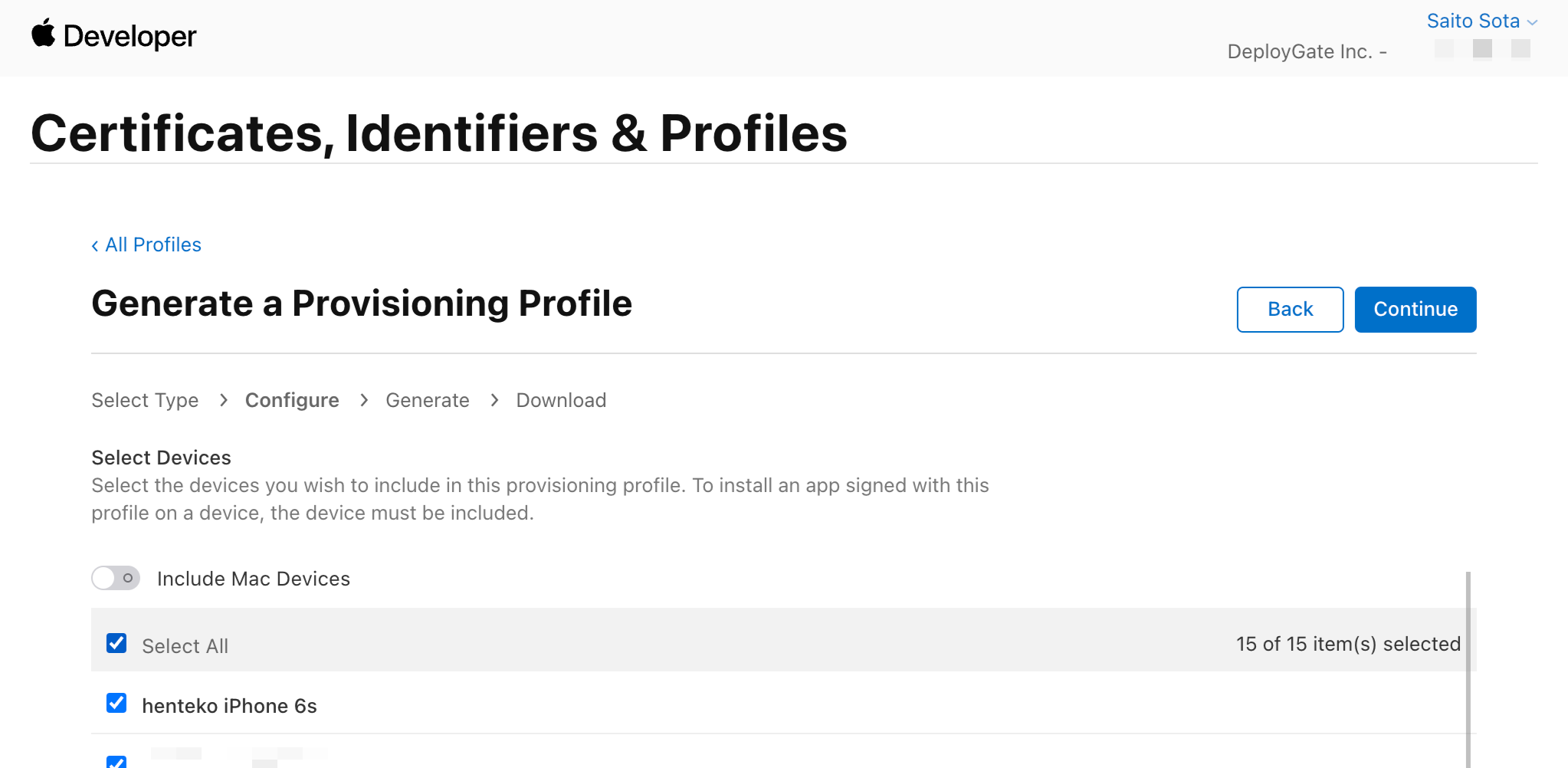Screen dimensions: 1568x768
Task: Select the Generate step
Action: (427, 399)
